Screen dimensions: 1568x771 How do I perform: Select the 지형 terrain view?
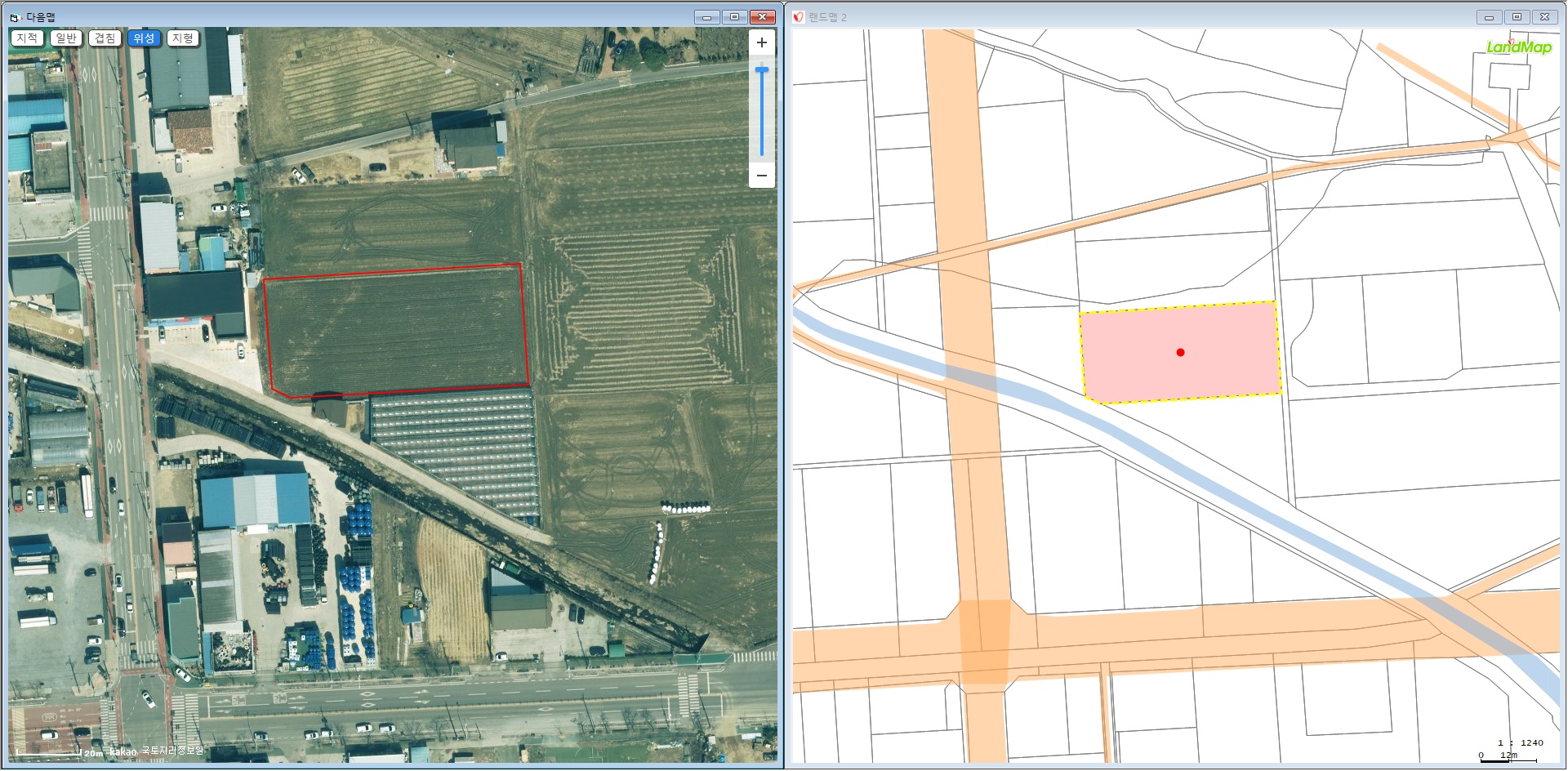click(x=183, y=38)
